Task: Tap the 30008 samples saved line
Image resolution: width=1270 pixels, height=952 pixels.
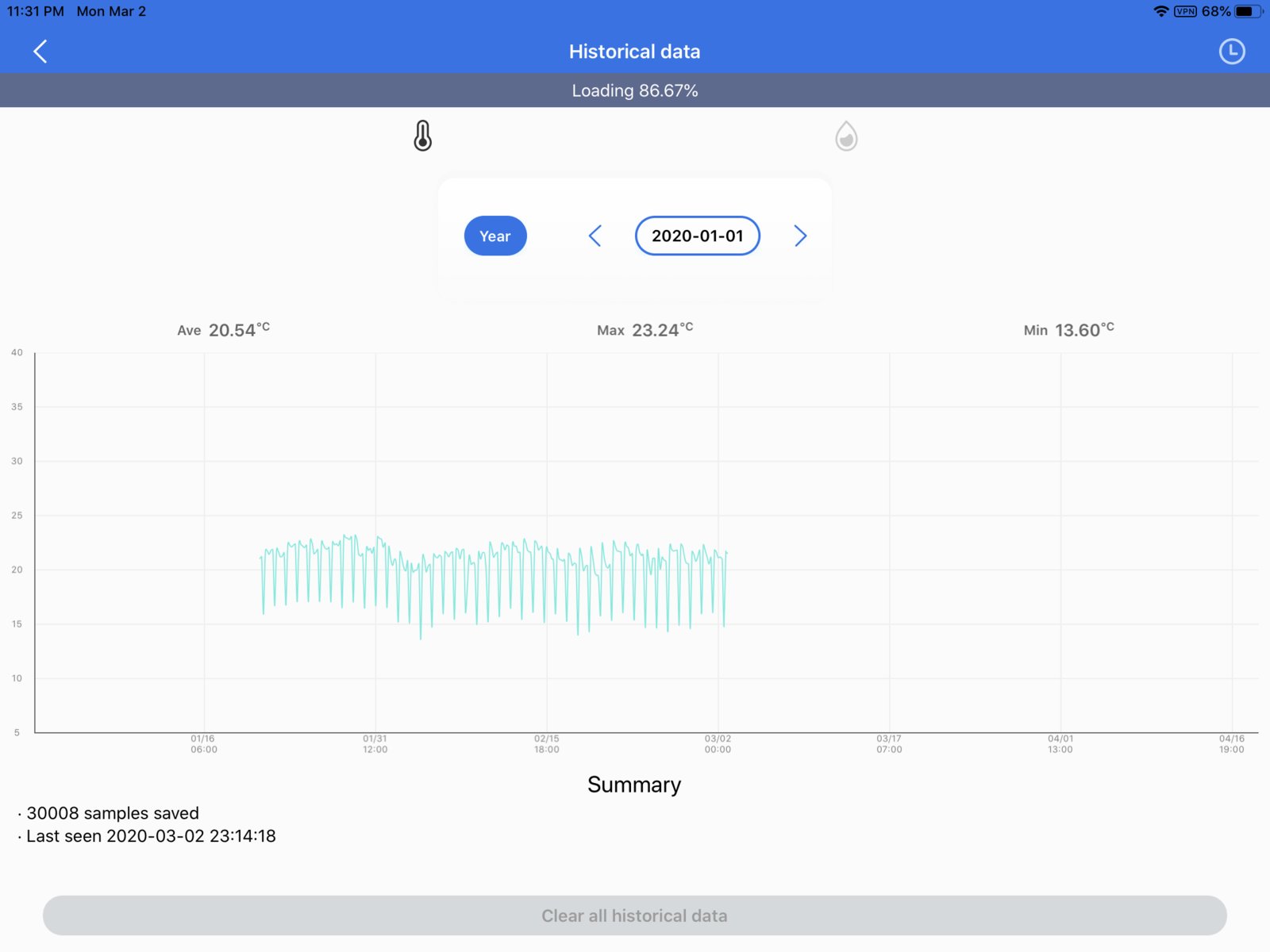Action: (x=109, y=813)
